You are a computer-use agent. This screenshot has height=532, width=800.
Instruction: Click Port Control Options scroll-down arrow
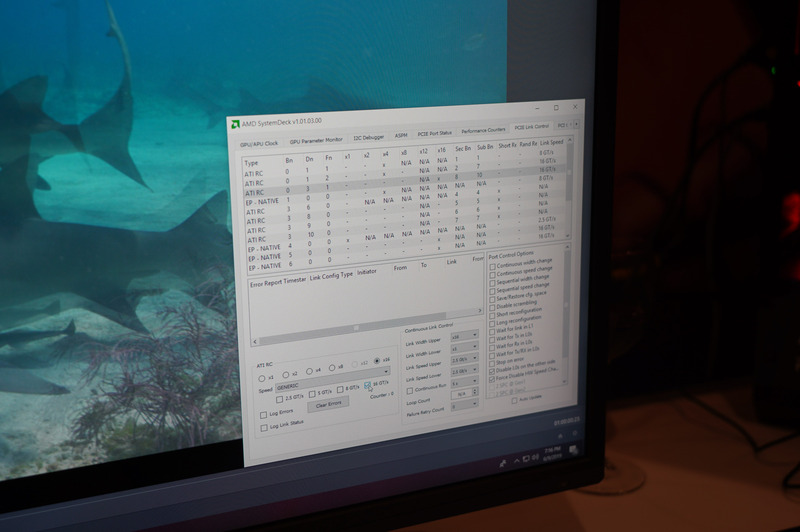564,381
